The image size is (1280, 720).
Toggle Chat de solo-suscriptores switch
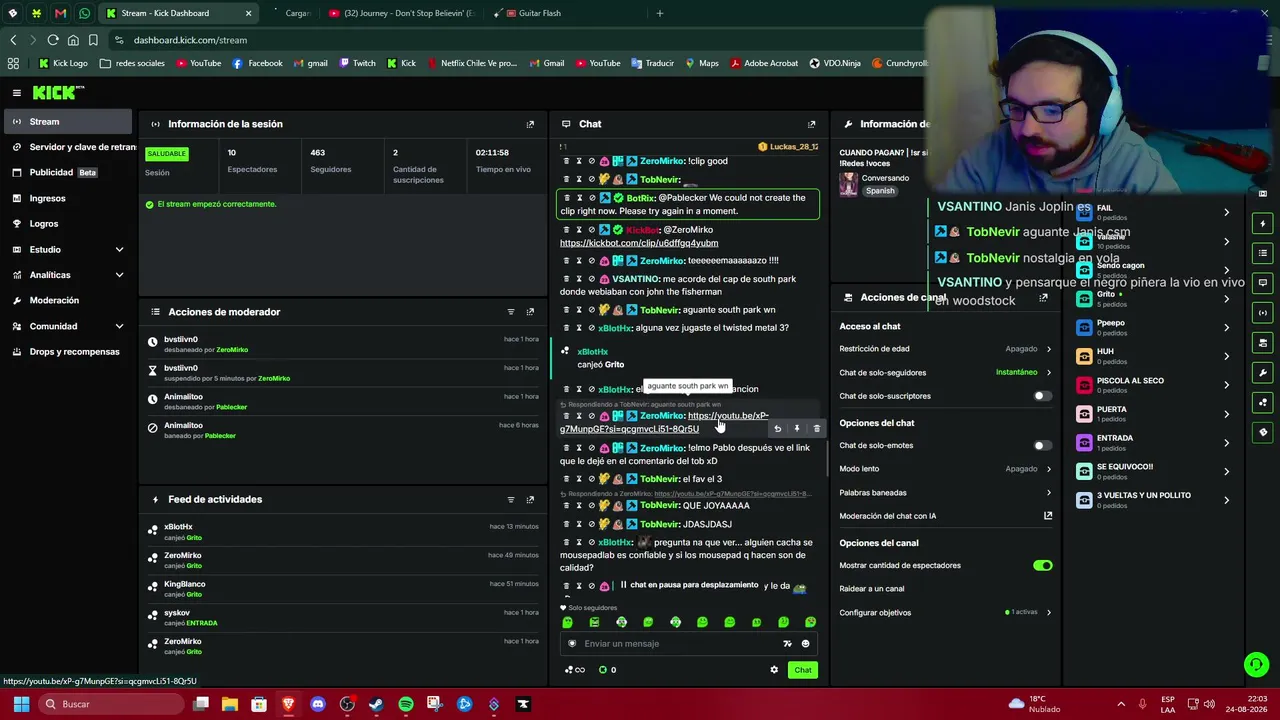coord(1042,396)
